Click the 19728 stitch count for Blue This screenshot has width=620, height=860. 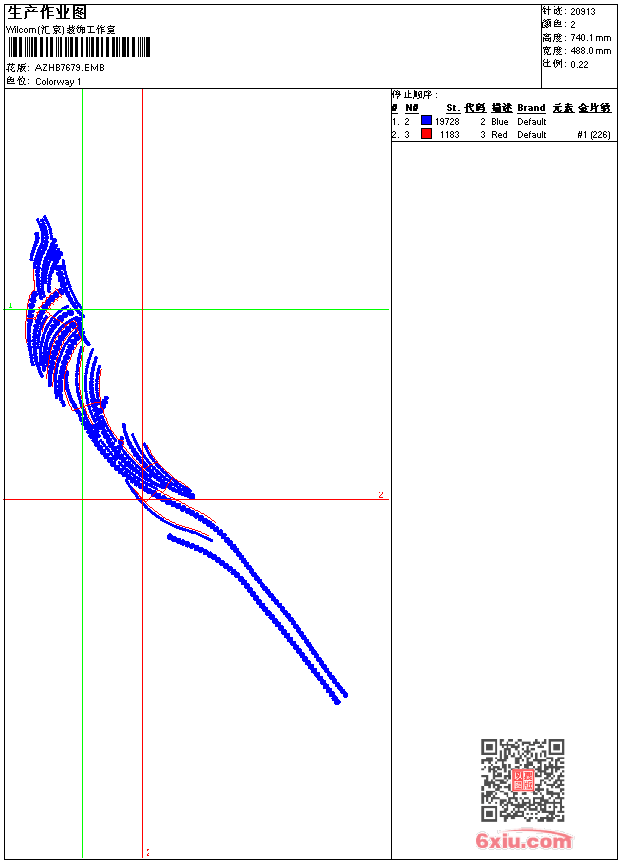point(447,121)
